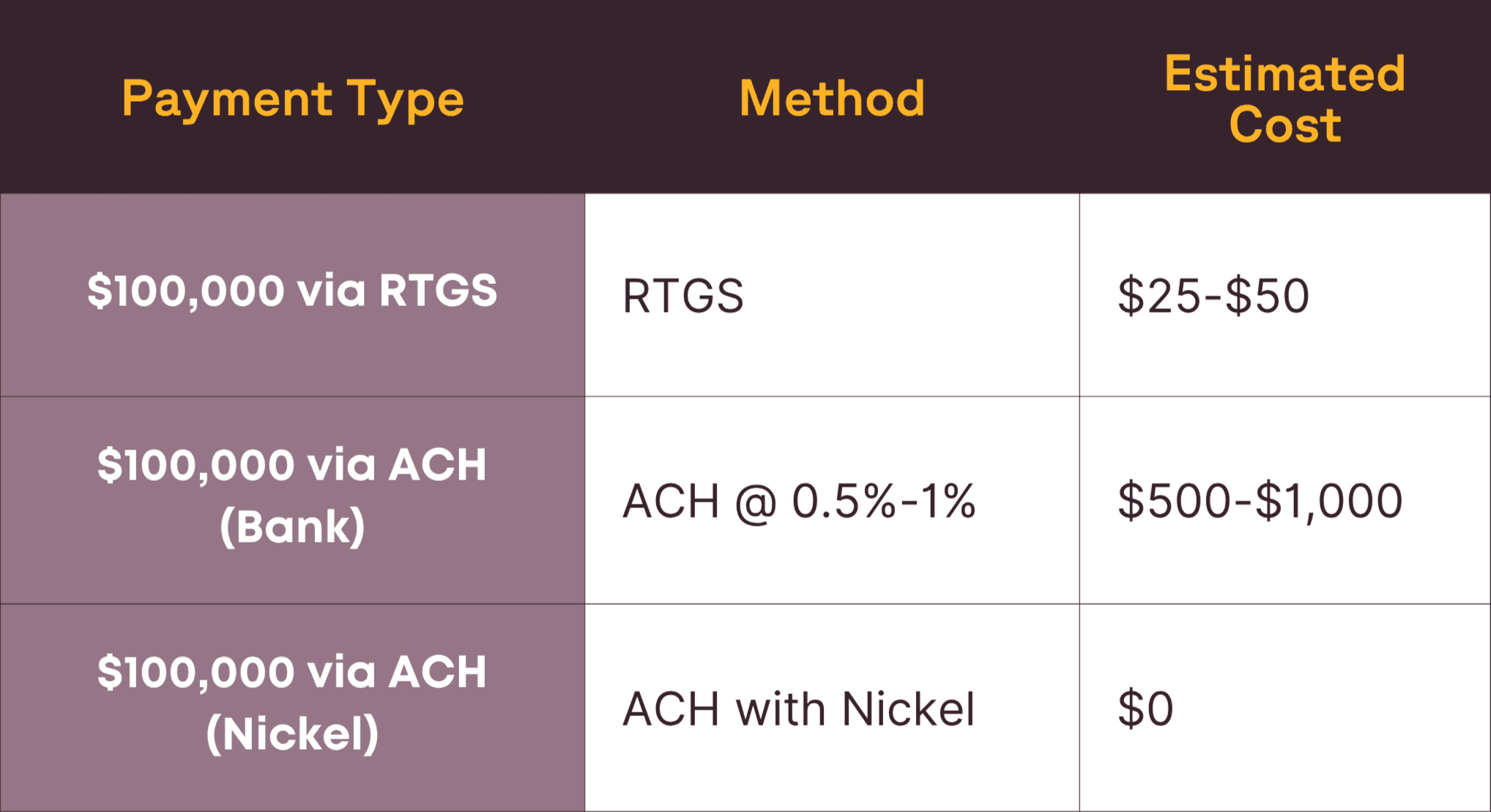Click the $25-$50 cost cell
The width and height of the screenshot is (1491, 812).
pos(1285,295)
